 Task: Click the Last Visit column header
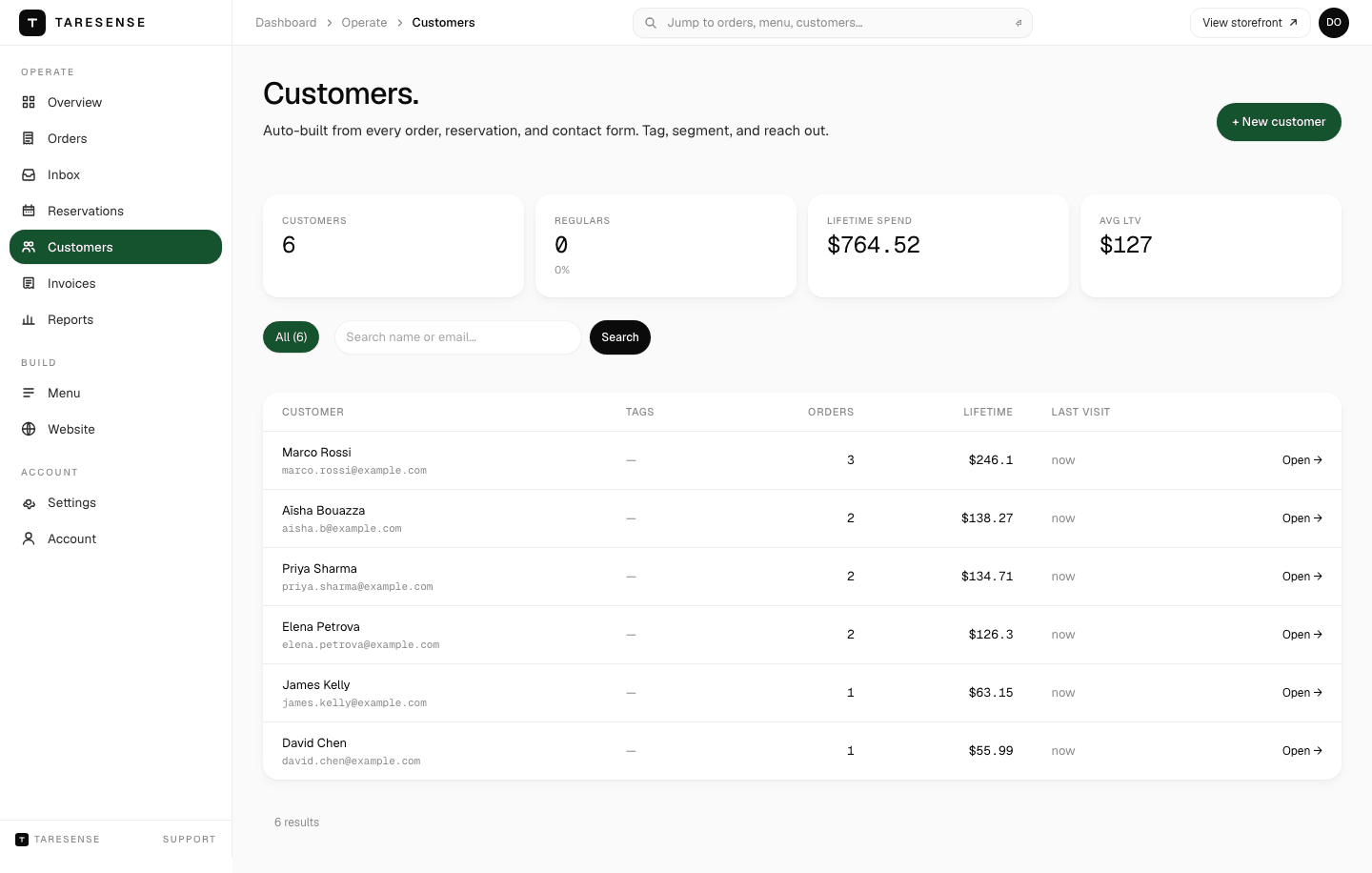1080,413
